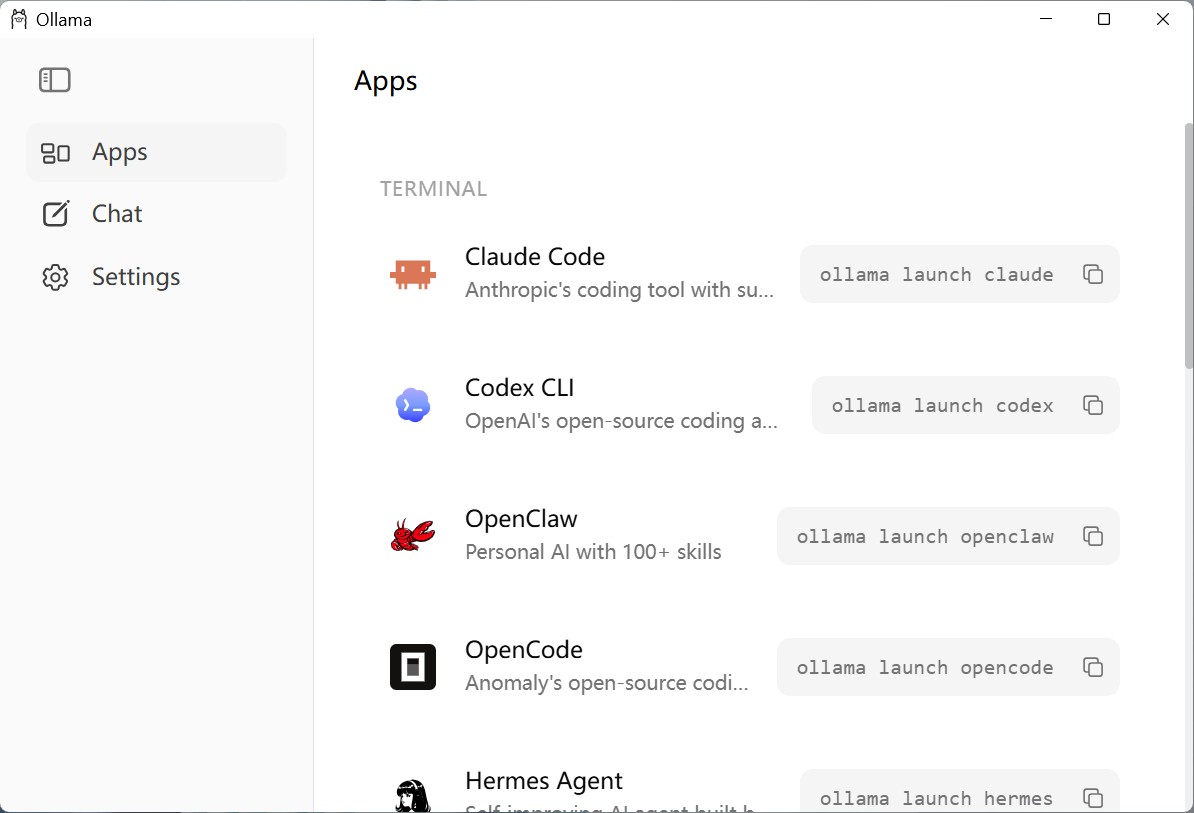Copy the 'ollama launch opencode' command
Viewport: 1194px width, 813px height.
1093,667
